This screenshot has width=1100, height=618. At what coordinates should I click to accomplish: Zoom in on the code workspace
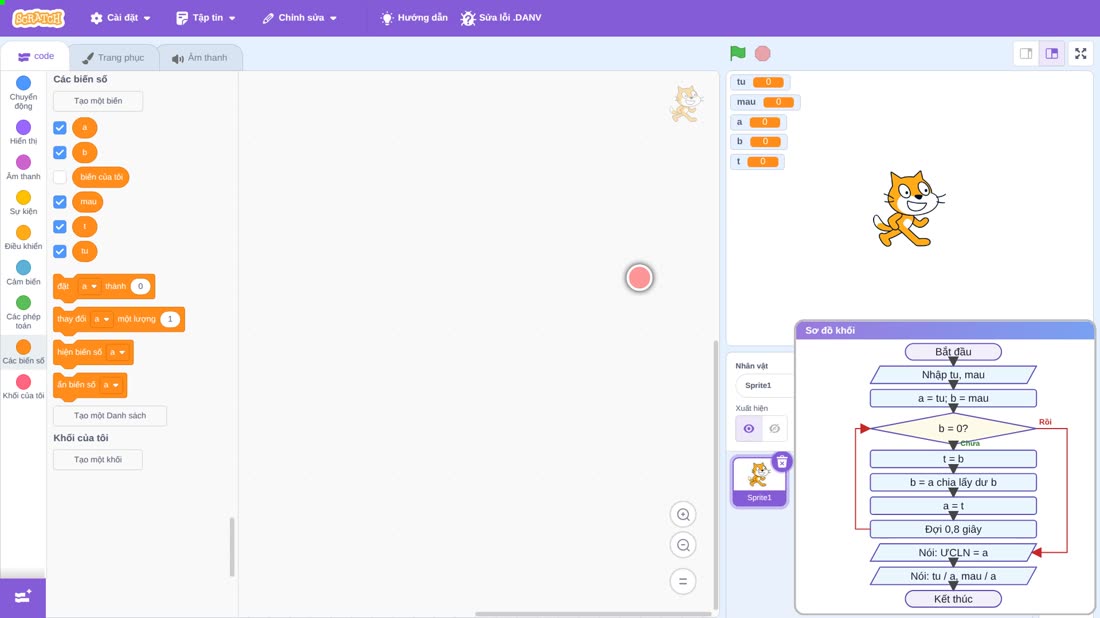tap(683, 514)
